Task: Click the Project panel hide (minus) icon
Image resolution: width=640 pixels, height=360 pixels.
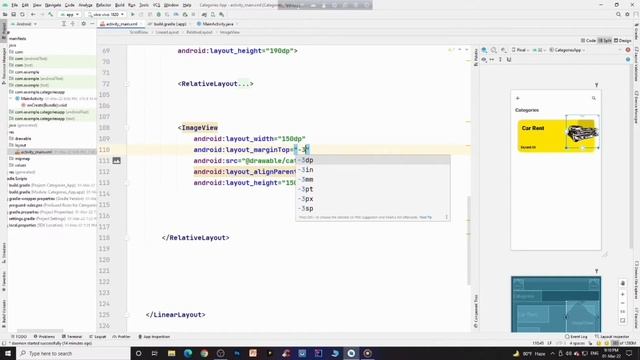Action: coord(92,24)
